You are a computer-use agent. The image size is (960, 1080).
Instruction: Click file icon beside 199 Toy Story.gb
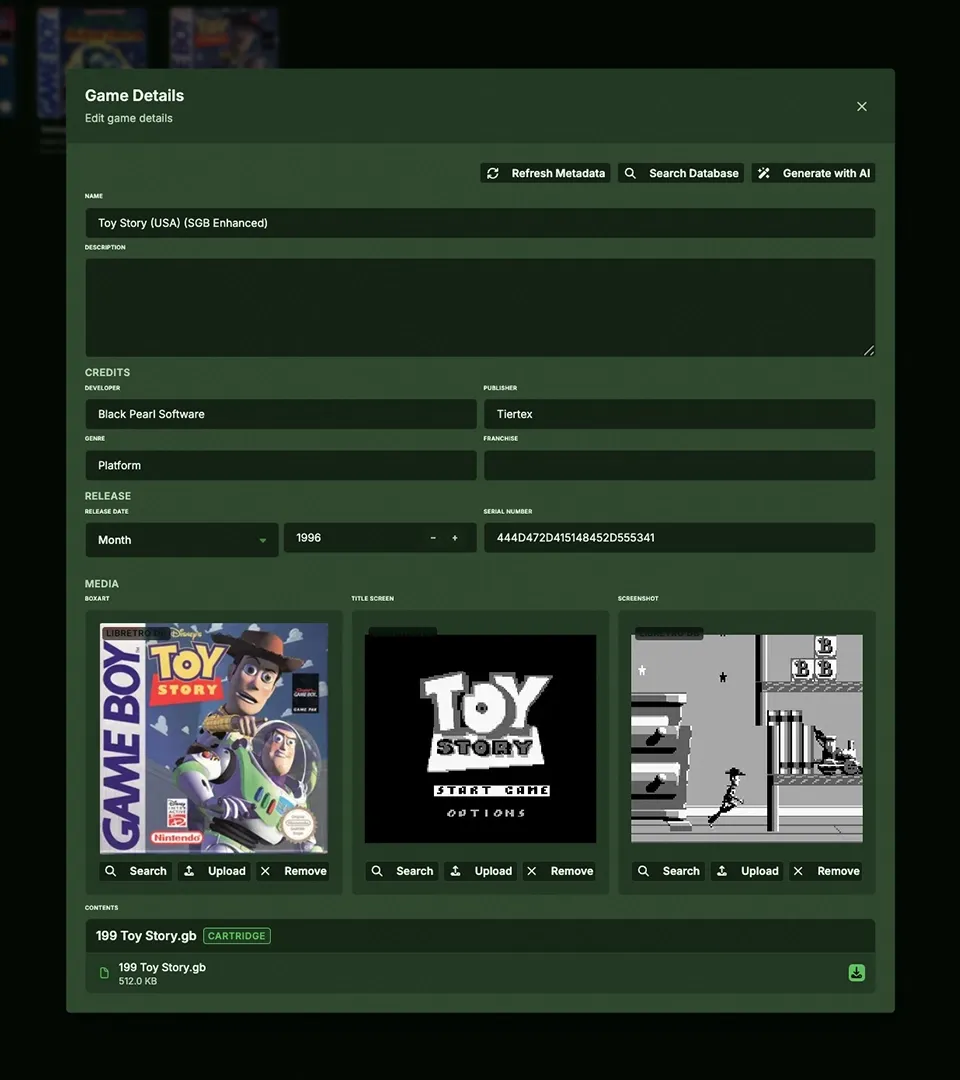point(104,973)
